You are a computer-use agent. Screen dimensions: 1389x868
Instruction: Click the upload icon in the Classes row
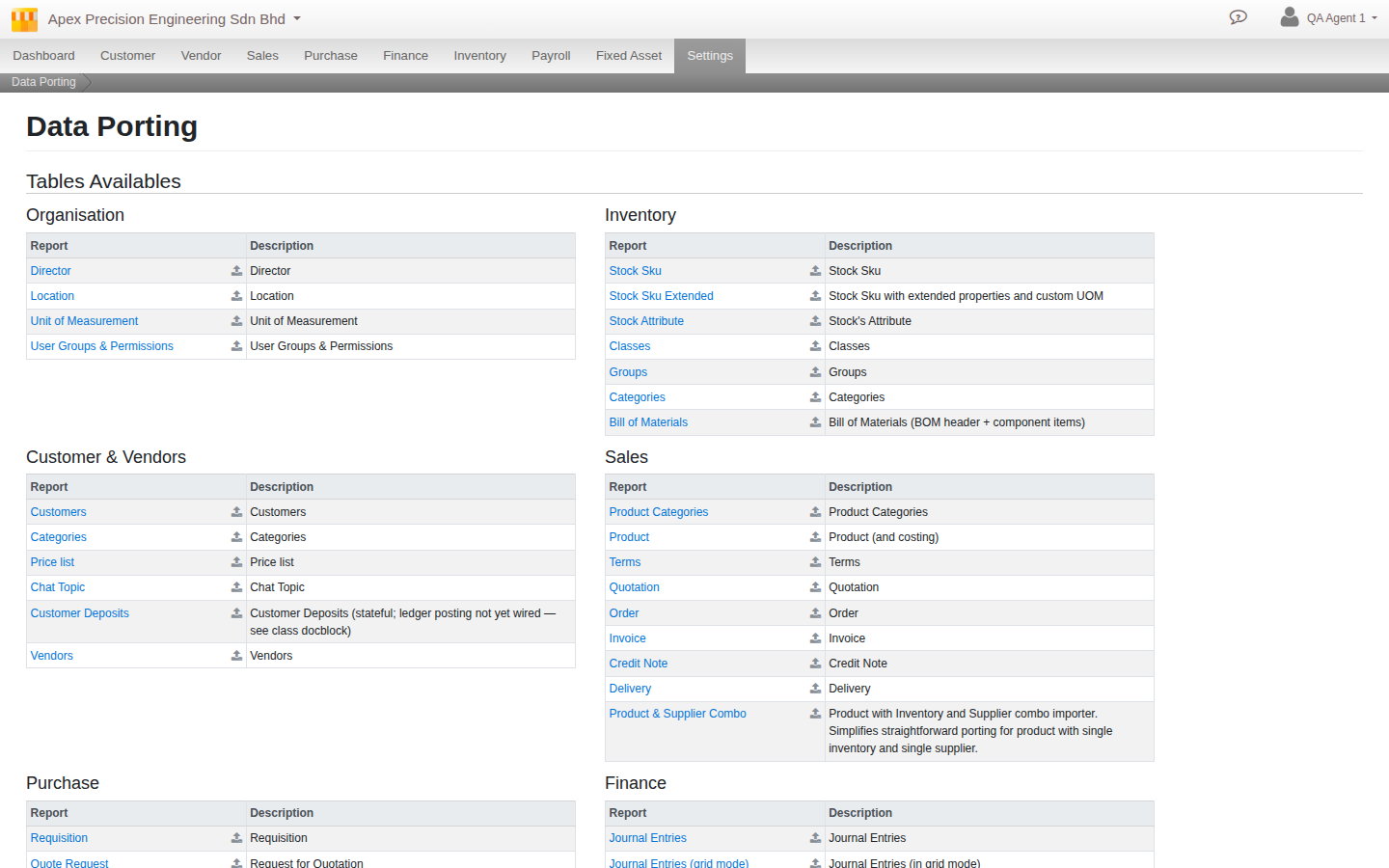(815, 346)
